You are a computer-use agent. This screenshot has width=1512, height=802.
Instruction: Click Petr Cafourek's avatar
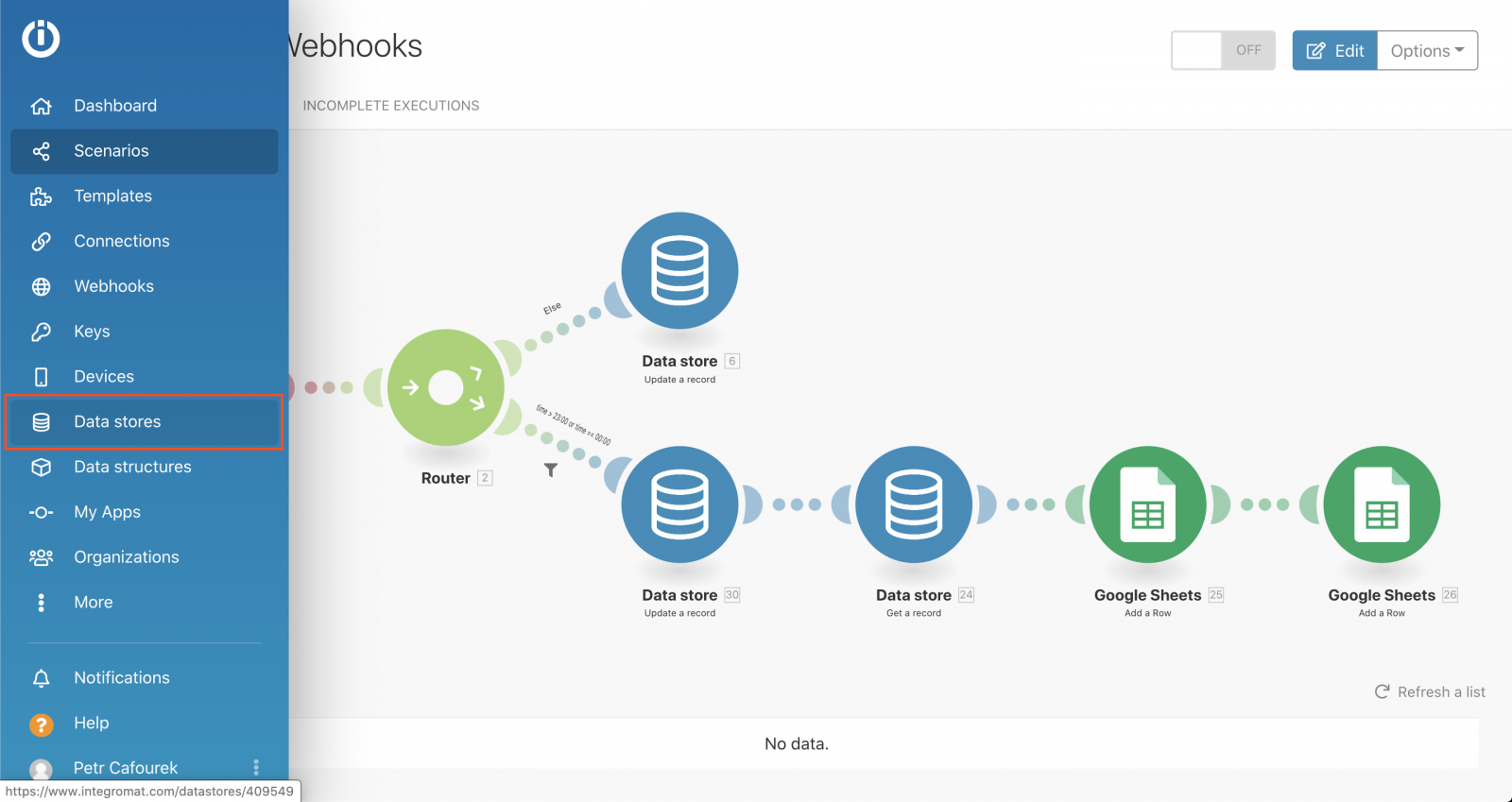pyautogui.click(x=41, y=769)
